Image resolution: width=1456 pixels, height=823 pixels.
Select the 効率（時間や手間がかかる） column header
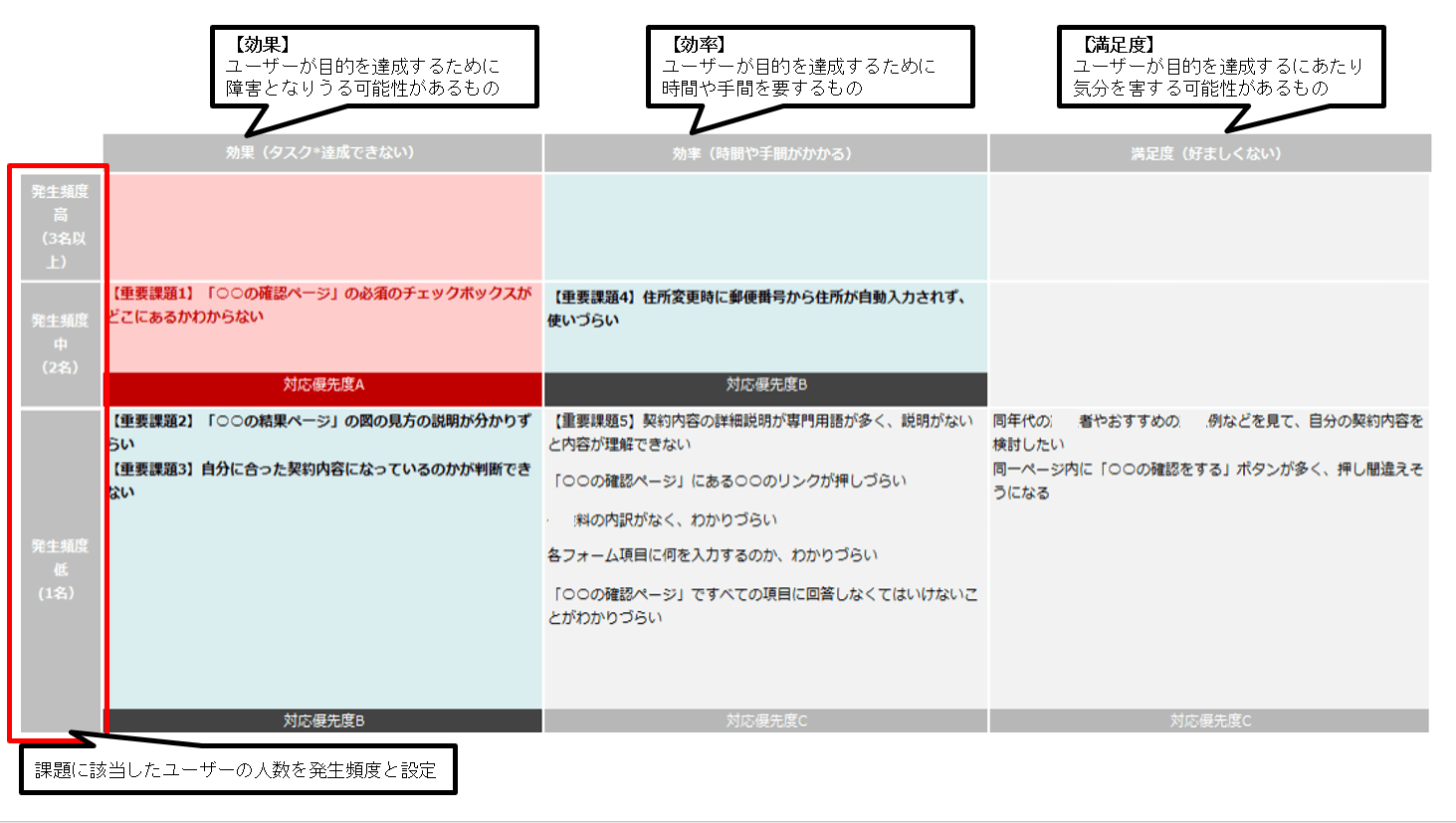[764, 154]
